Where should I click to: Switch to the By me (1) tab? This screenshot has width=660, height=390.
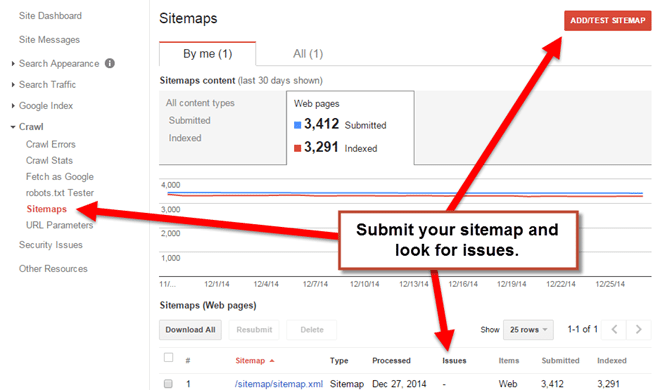(x=208, y=54)
